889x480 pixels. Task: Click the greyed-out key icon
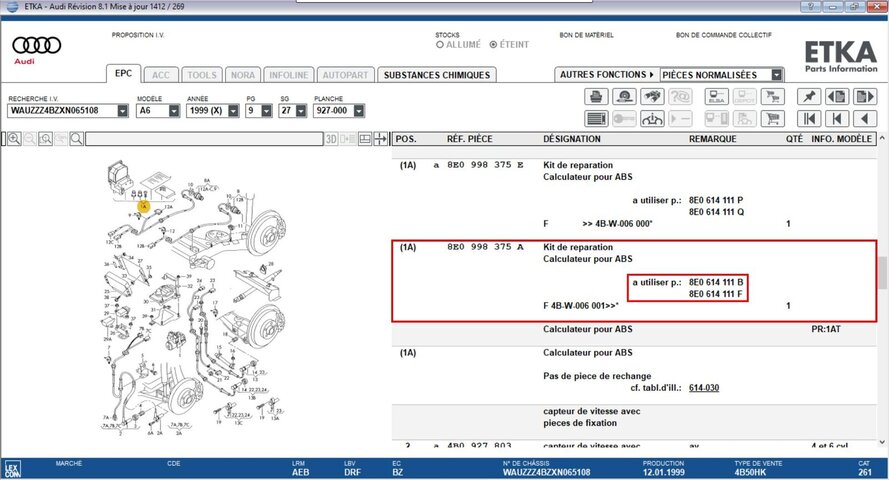(x=624, y=119)
